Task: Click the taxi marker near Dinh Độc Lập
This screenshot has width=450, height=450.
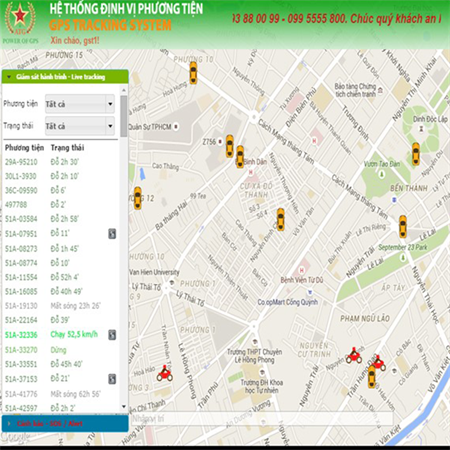Action: 416,154
